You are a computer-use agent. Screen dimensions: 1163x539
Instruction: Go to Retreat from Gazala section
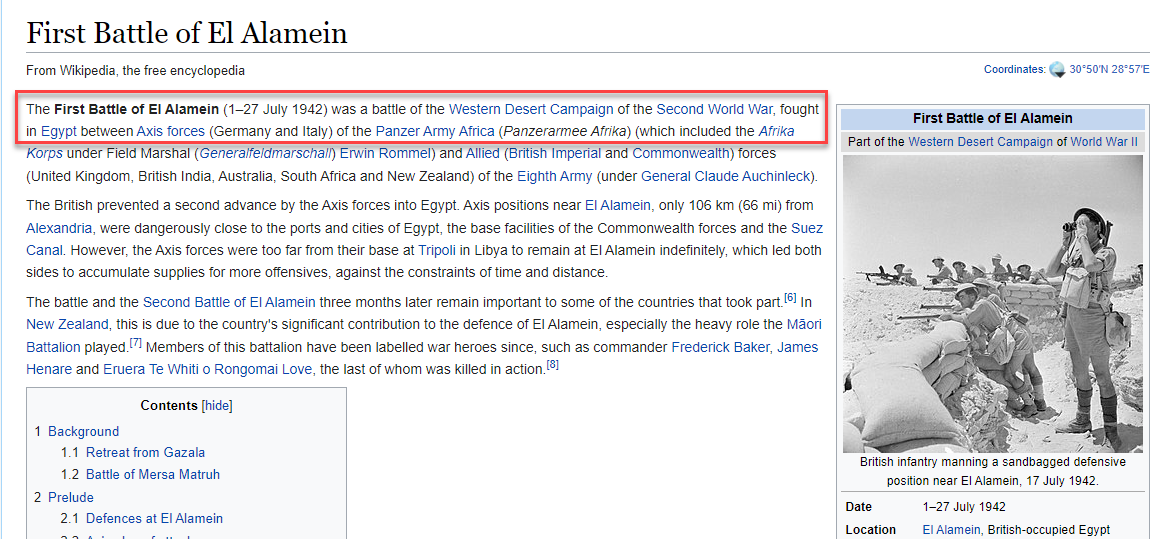tap(145, 453)
